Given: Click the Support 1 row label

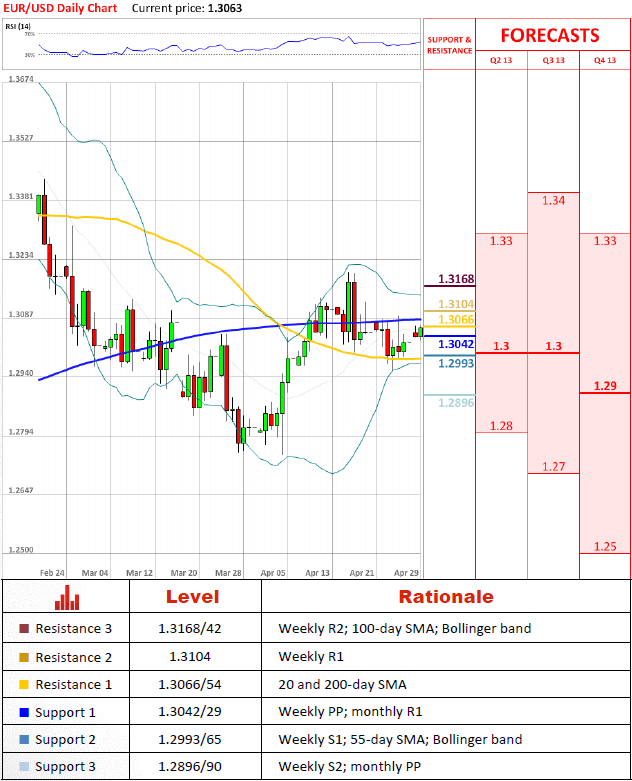Looking at the screenshot, I should coord(65,713).
